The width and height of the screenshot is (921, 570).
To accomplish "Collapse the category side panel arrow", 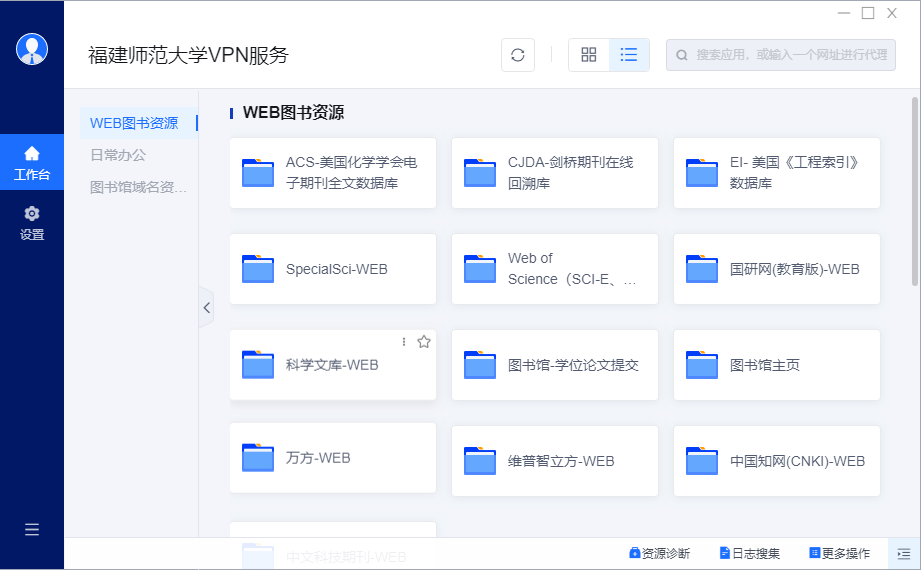I will (206, 308).
